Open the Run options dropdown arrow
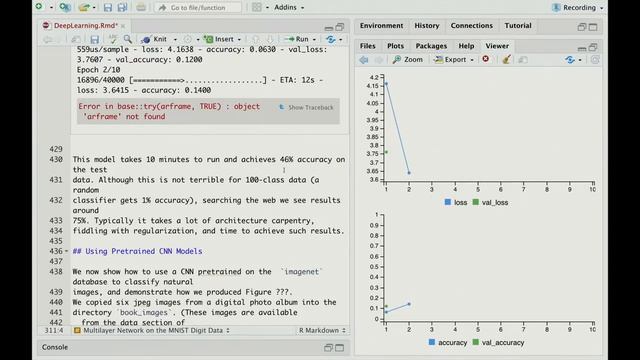640x360 pixels. [314, 40]
